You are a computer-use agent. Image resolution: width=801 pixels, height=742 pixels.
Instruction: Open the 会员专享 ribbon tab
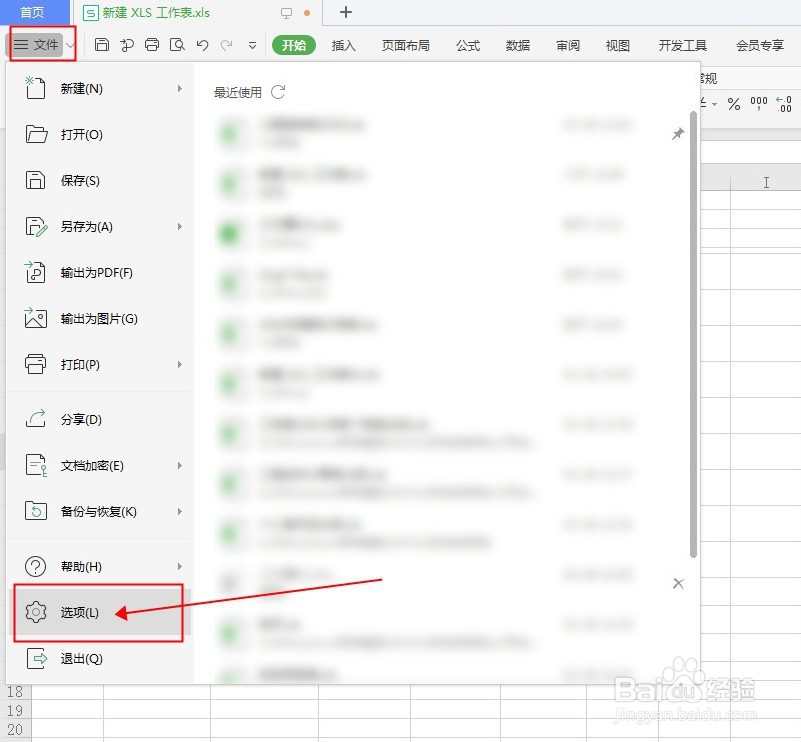pyautogui.click(x=760, y=45)
